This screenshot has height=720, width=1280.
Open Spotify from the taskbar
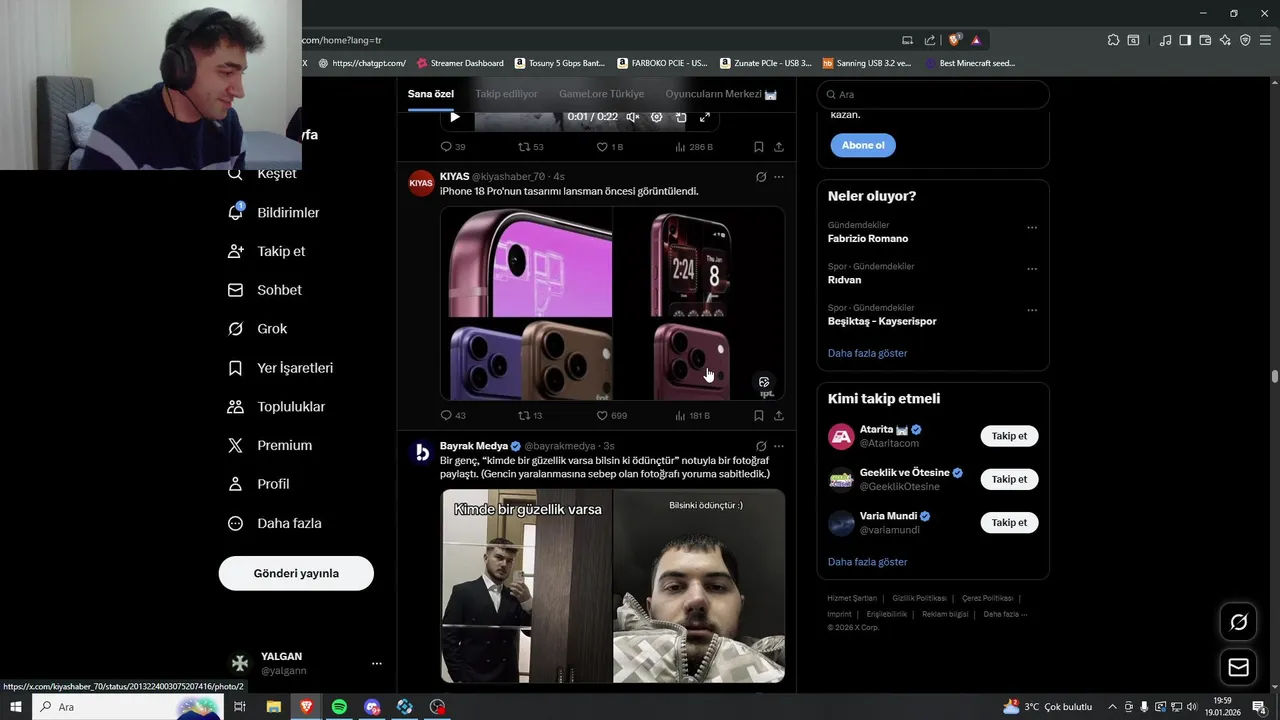[339, 707]
